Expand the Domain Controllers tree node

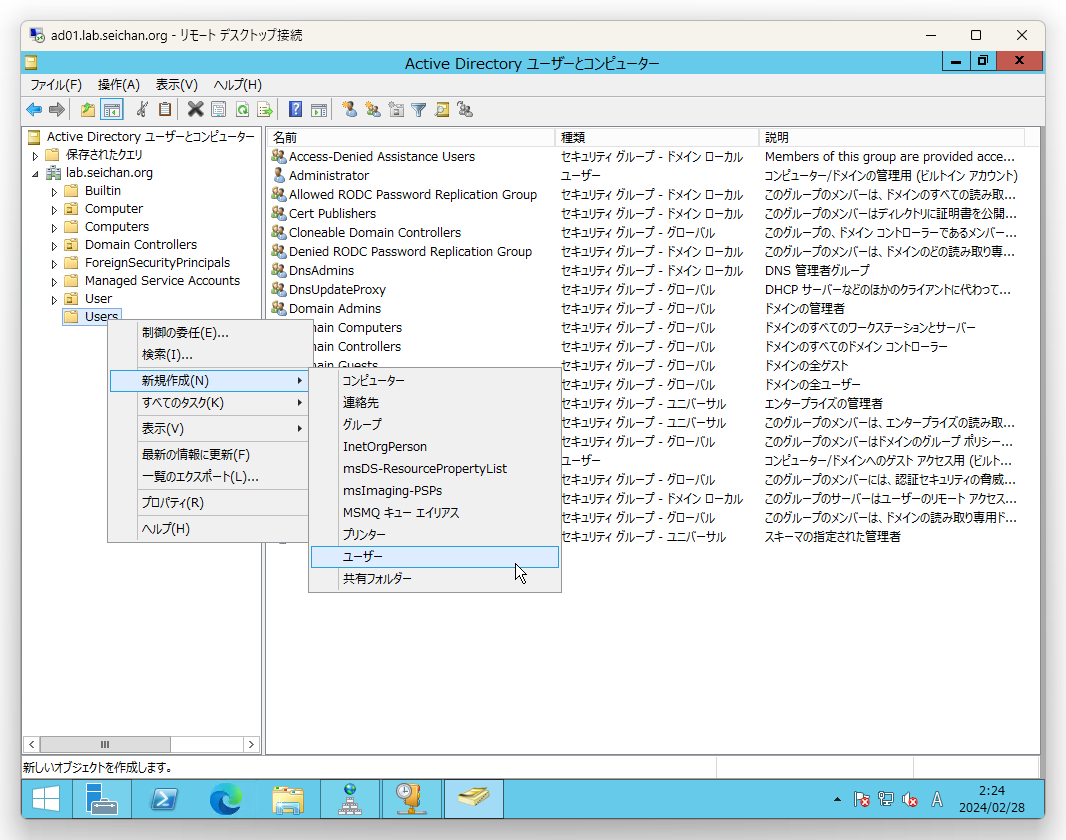tap(55, 245)
